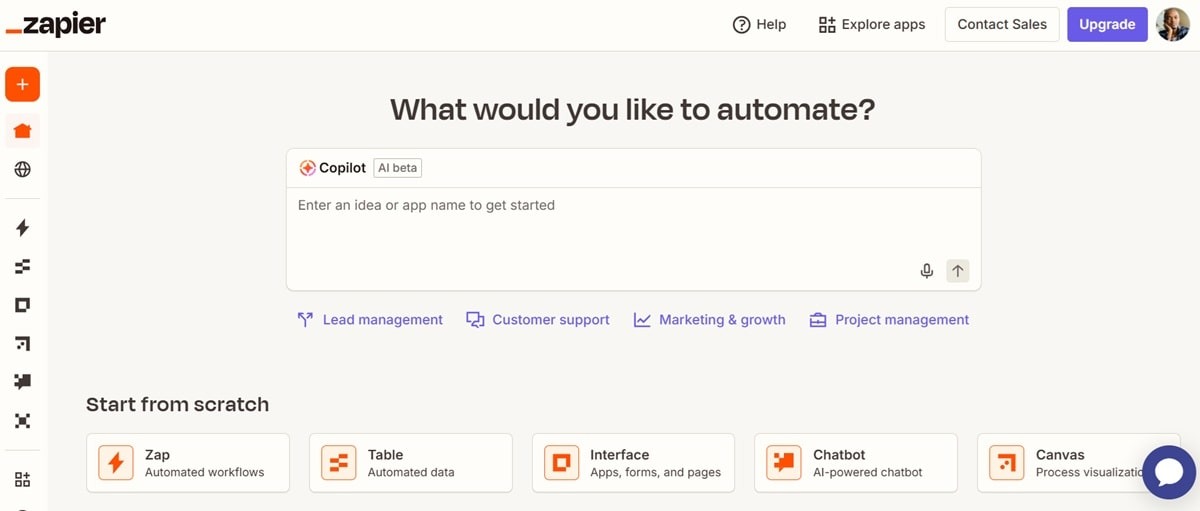This screenshot has width=1200, height=511.
Task: Submit Copilot prompt with the arrow button
Action: [958, 271]
